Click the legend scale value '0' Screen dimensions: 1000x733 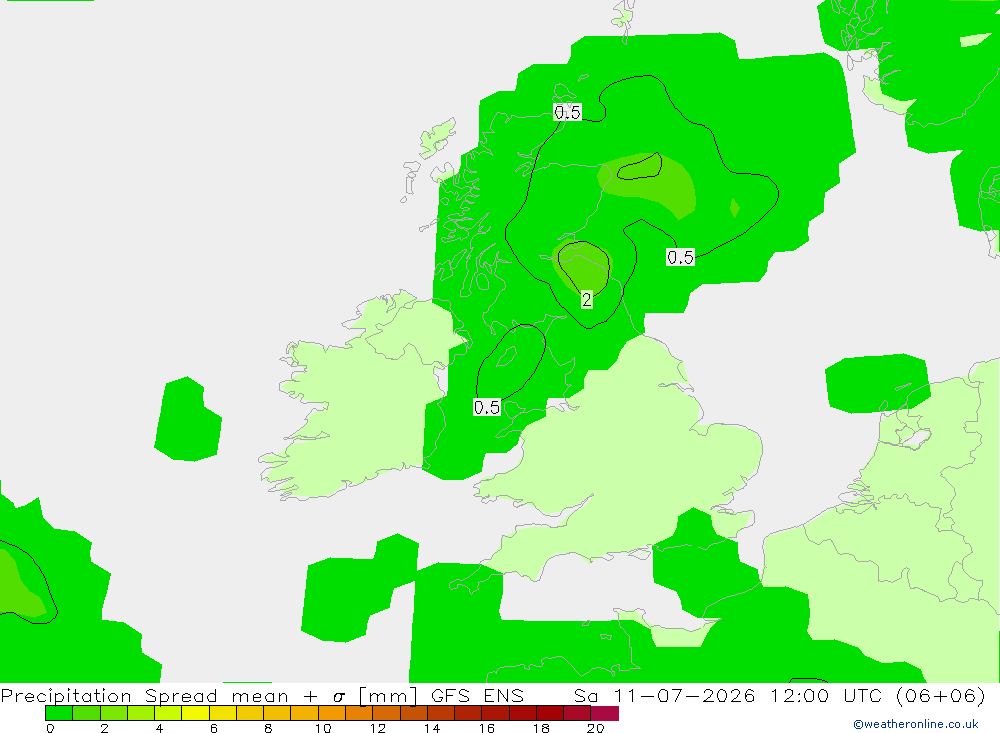pos(50,728)
